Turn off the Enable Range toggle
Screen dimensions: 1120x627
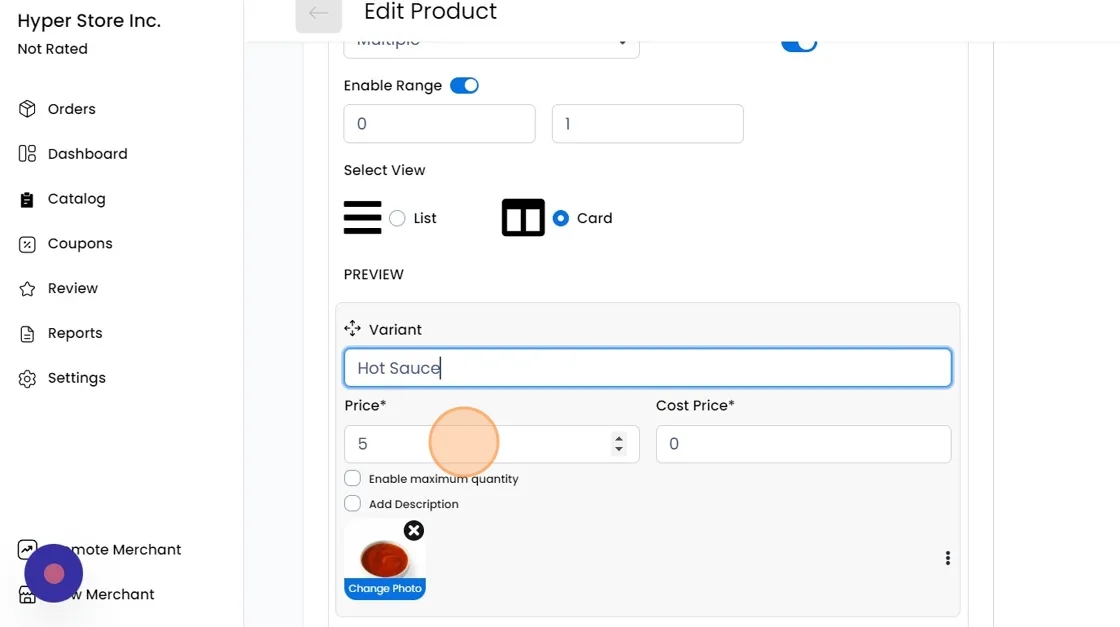tap(464, 86)
